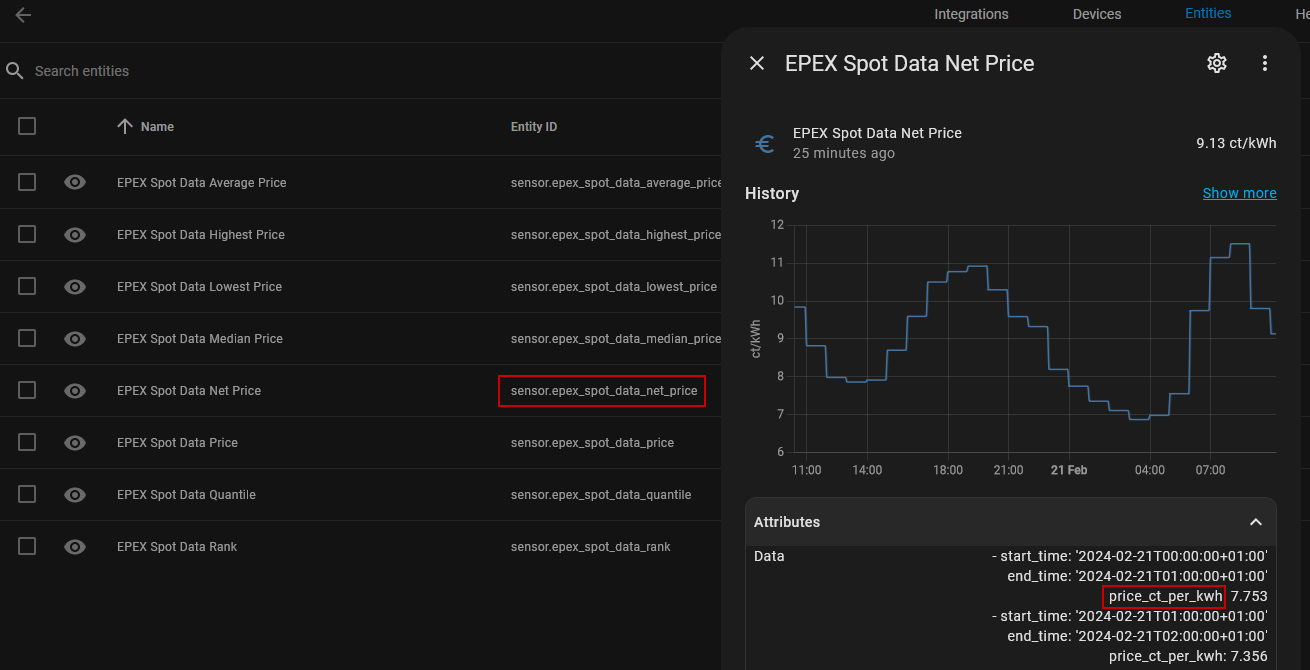Sort by the Name column header
The width and height of the screenshot is (1310, 670).
pos(157,127)
